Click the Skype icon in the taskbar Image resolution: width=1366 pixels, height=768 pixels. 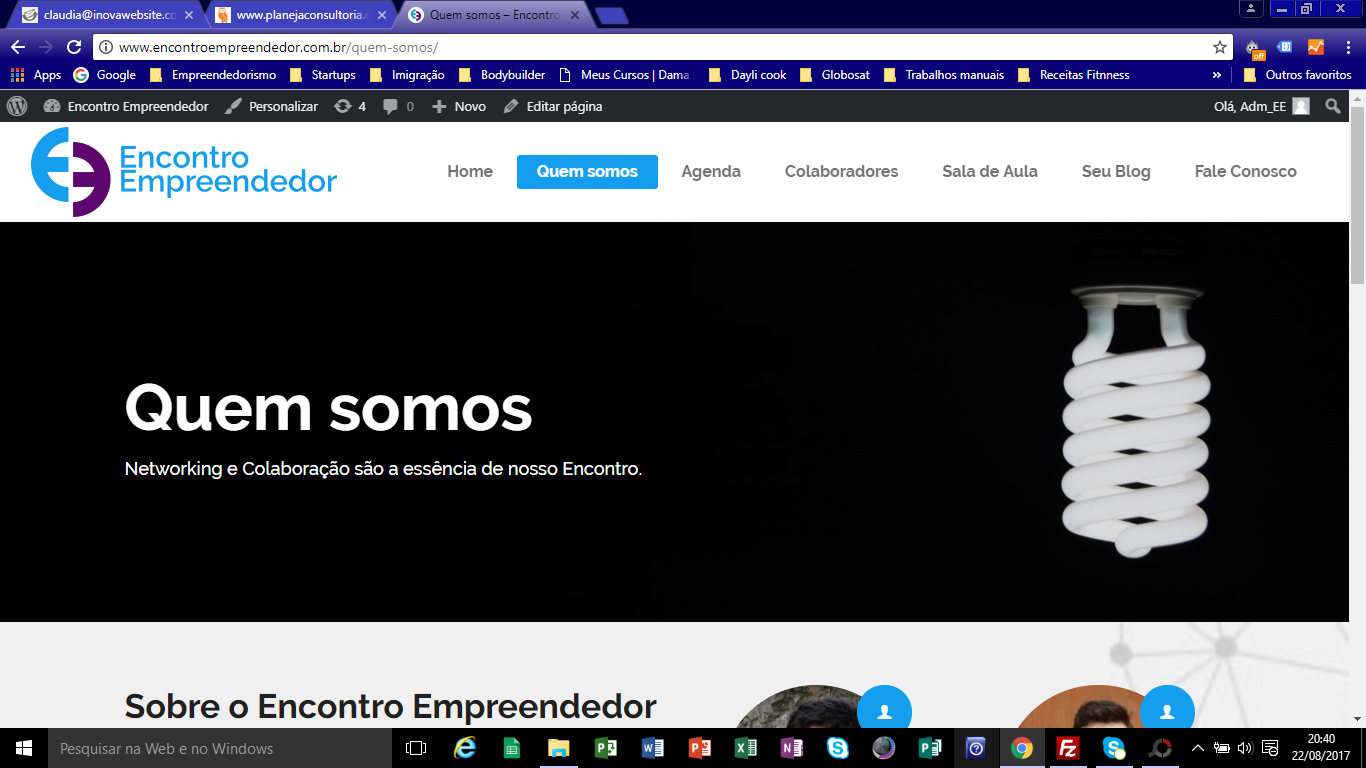point(837,748)
